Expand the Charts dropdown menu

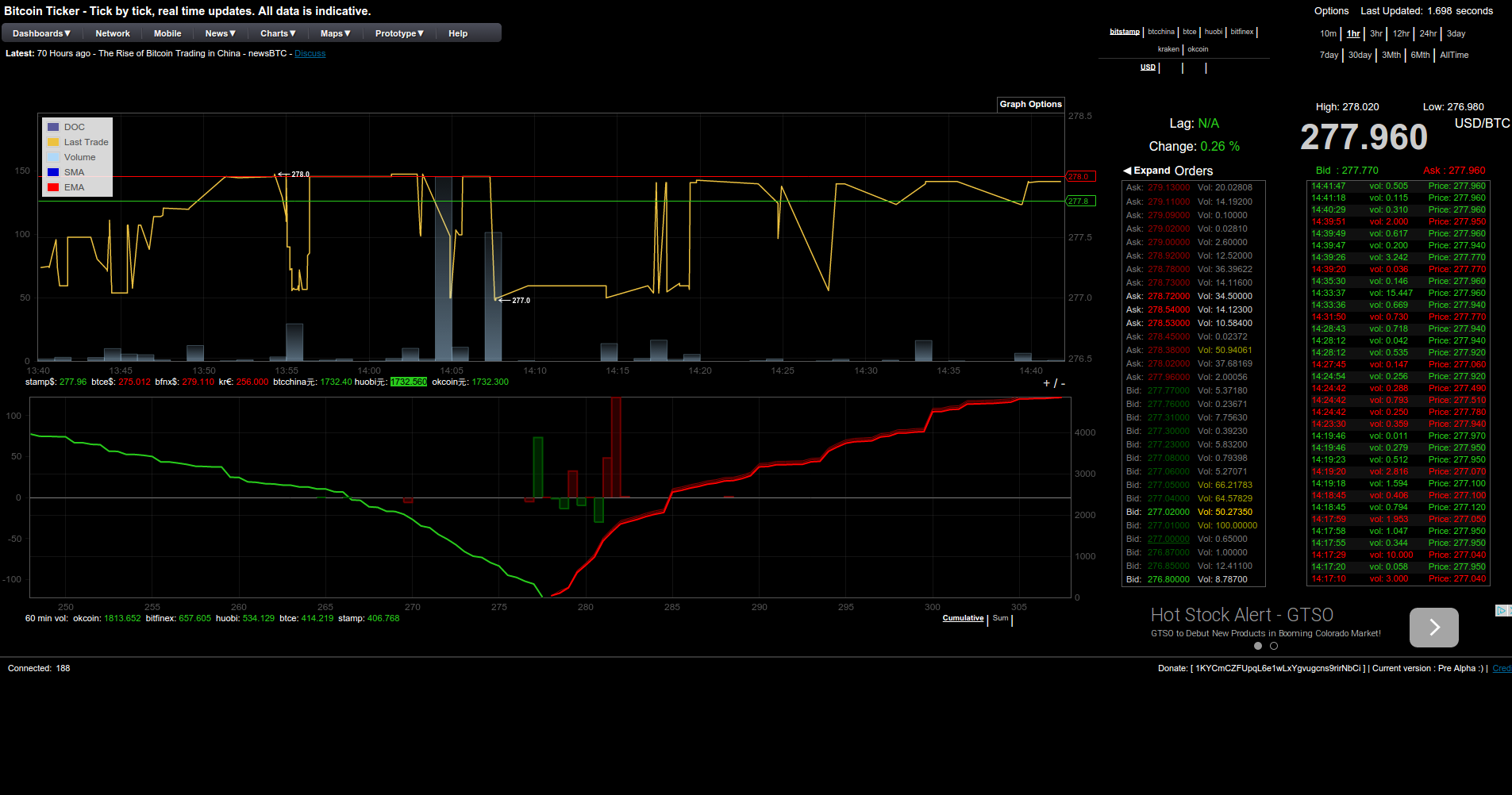coord(278,33)
